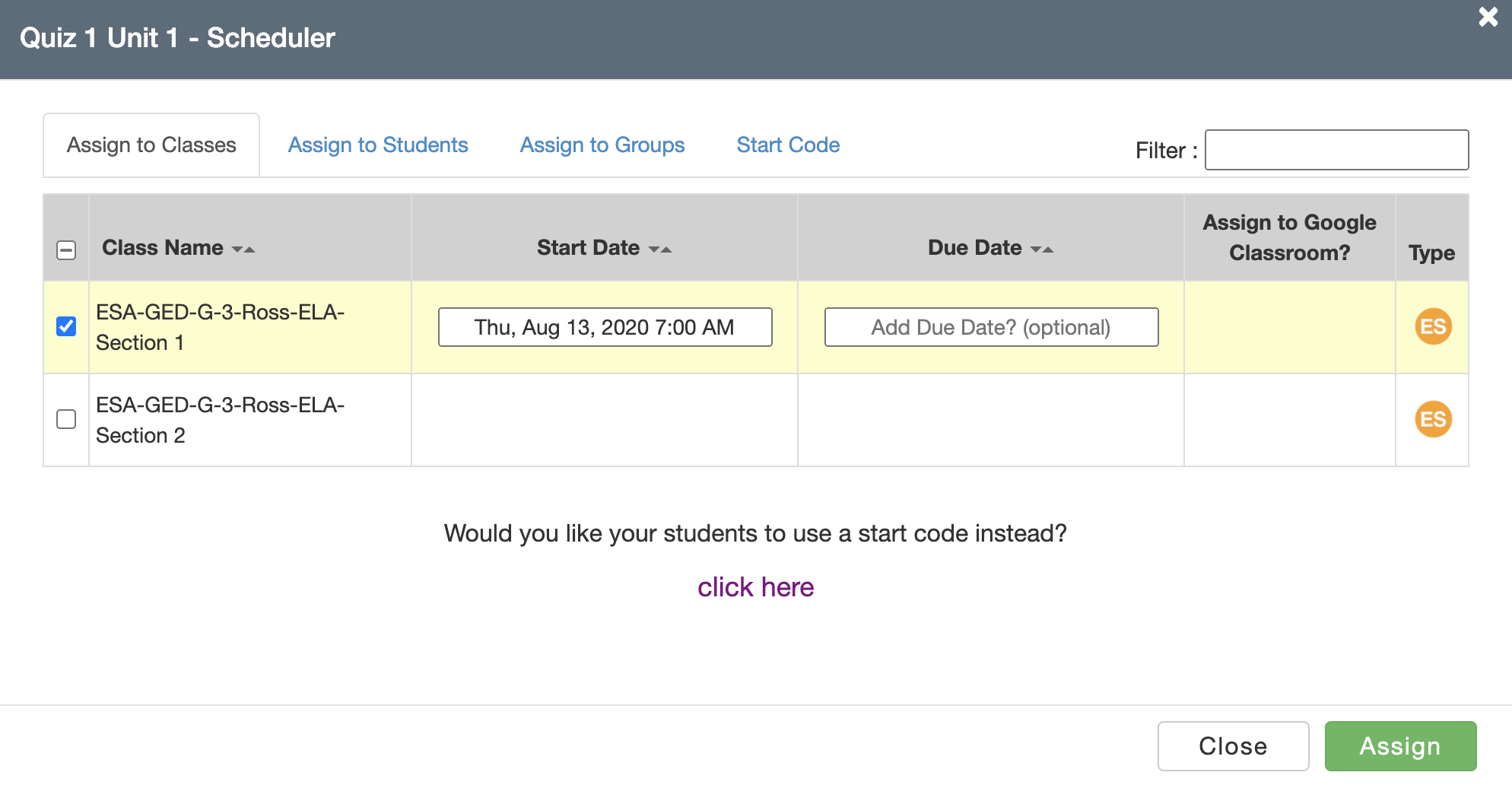Sort by Due Date using sort arrows

pyautogui.click(x=1042, y=249)
